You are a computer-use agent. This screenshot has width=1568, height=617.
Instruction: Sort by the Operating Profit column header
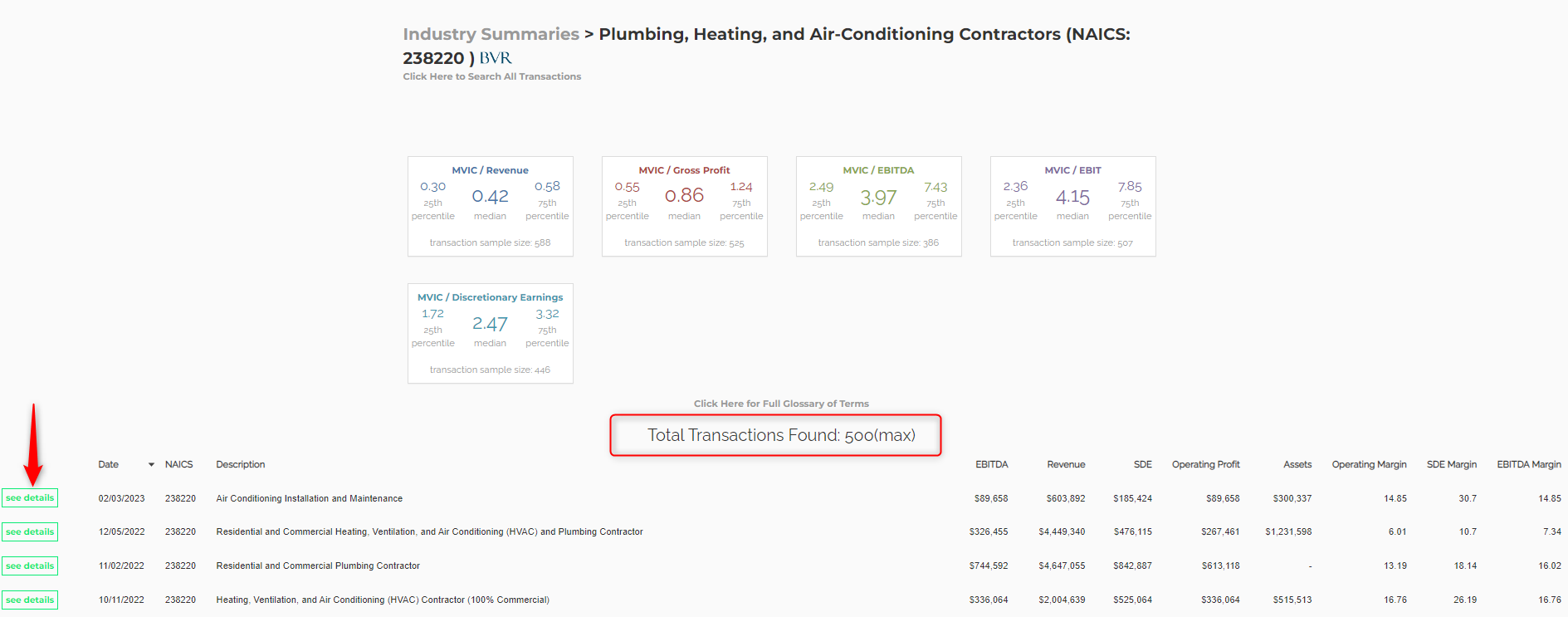(1205, 465)
